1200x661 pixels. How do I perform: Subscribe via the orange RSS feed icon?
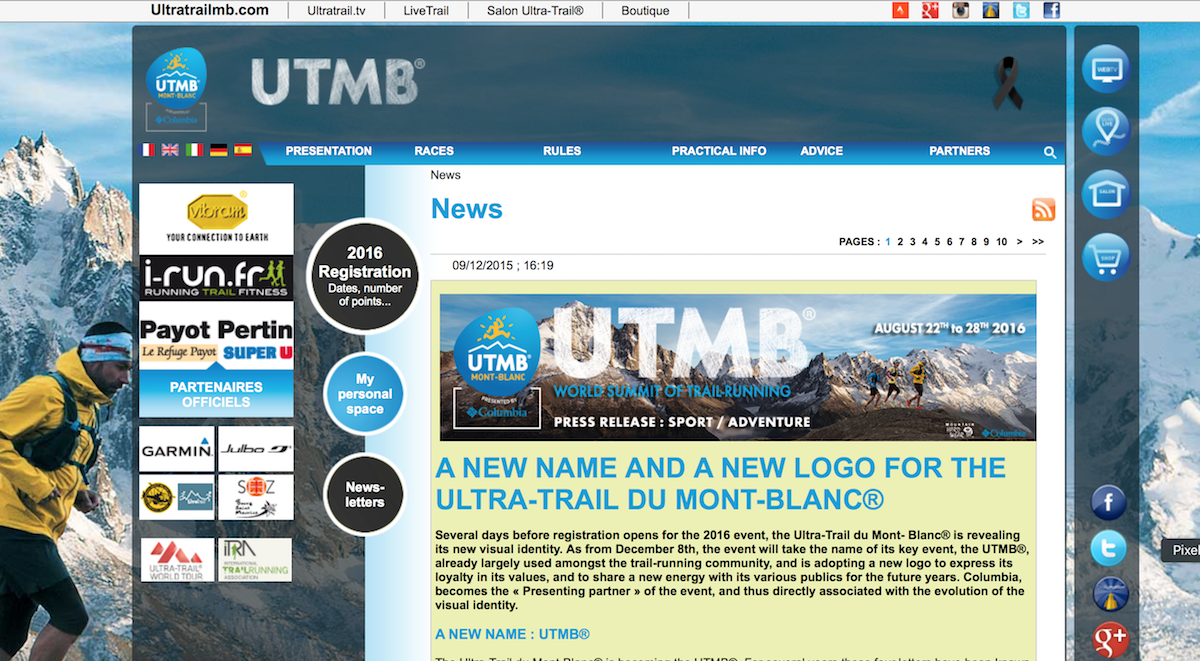[1044, 209]
